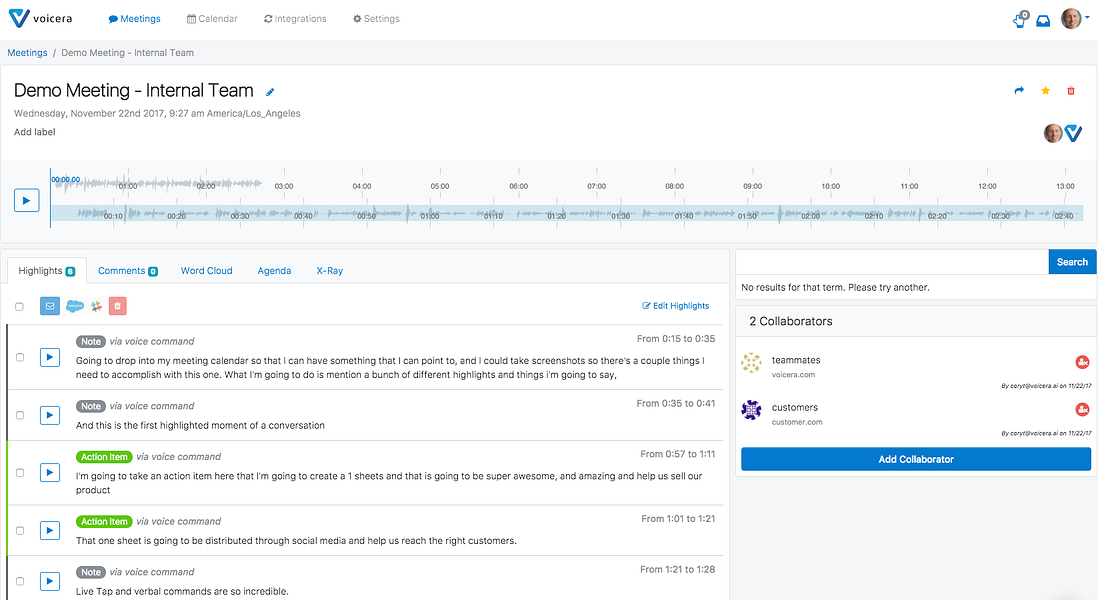Play the 'Live Tap' note

point(50,581)
